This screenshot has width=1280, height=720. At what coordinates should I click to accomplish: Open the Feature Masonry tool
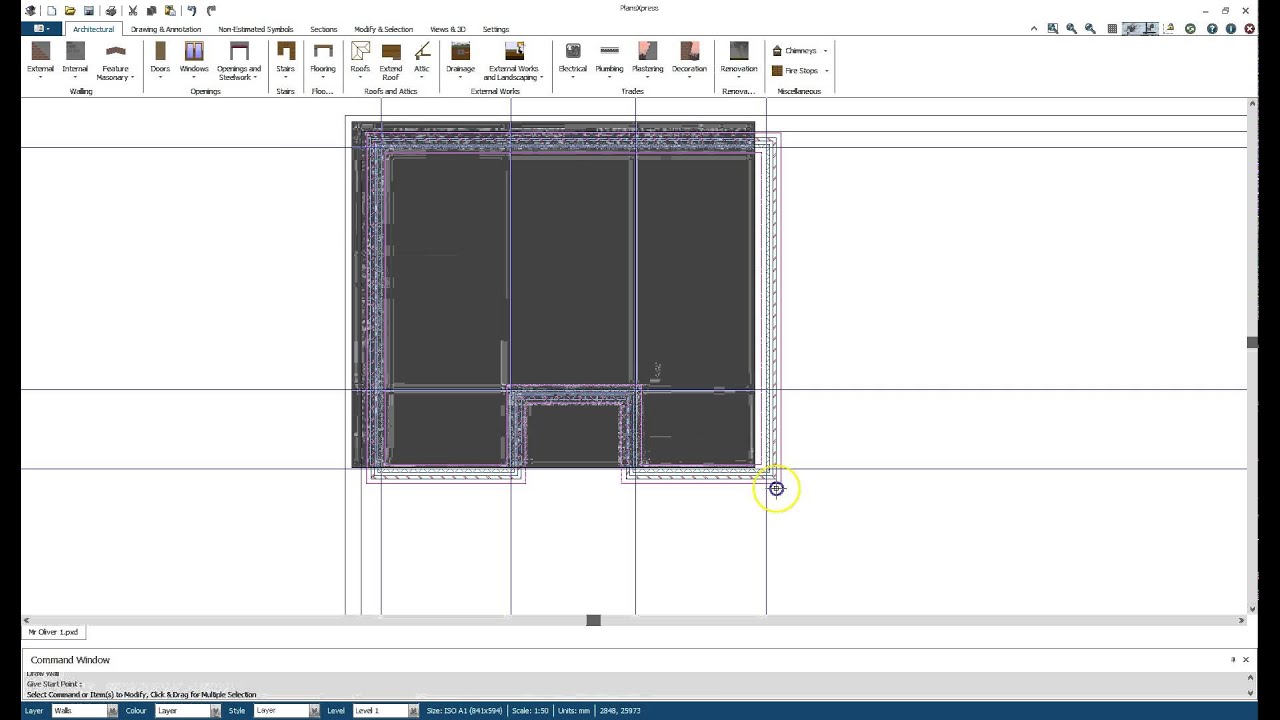point(115,60)
